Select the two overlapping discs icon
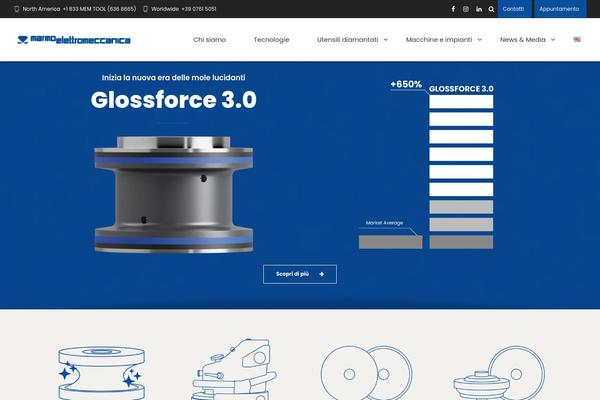The width and height of the screenshot is (600, 400). pos(366,372)
